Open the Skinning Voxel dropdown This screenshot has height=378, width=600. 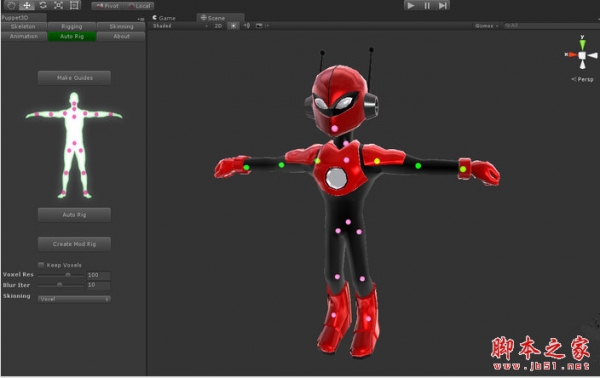coord(74,299)
